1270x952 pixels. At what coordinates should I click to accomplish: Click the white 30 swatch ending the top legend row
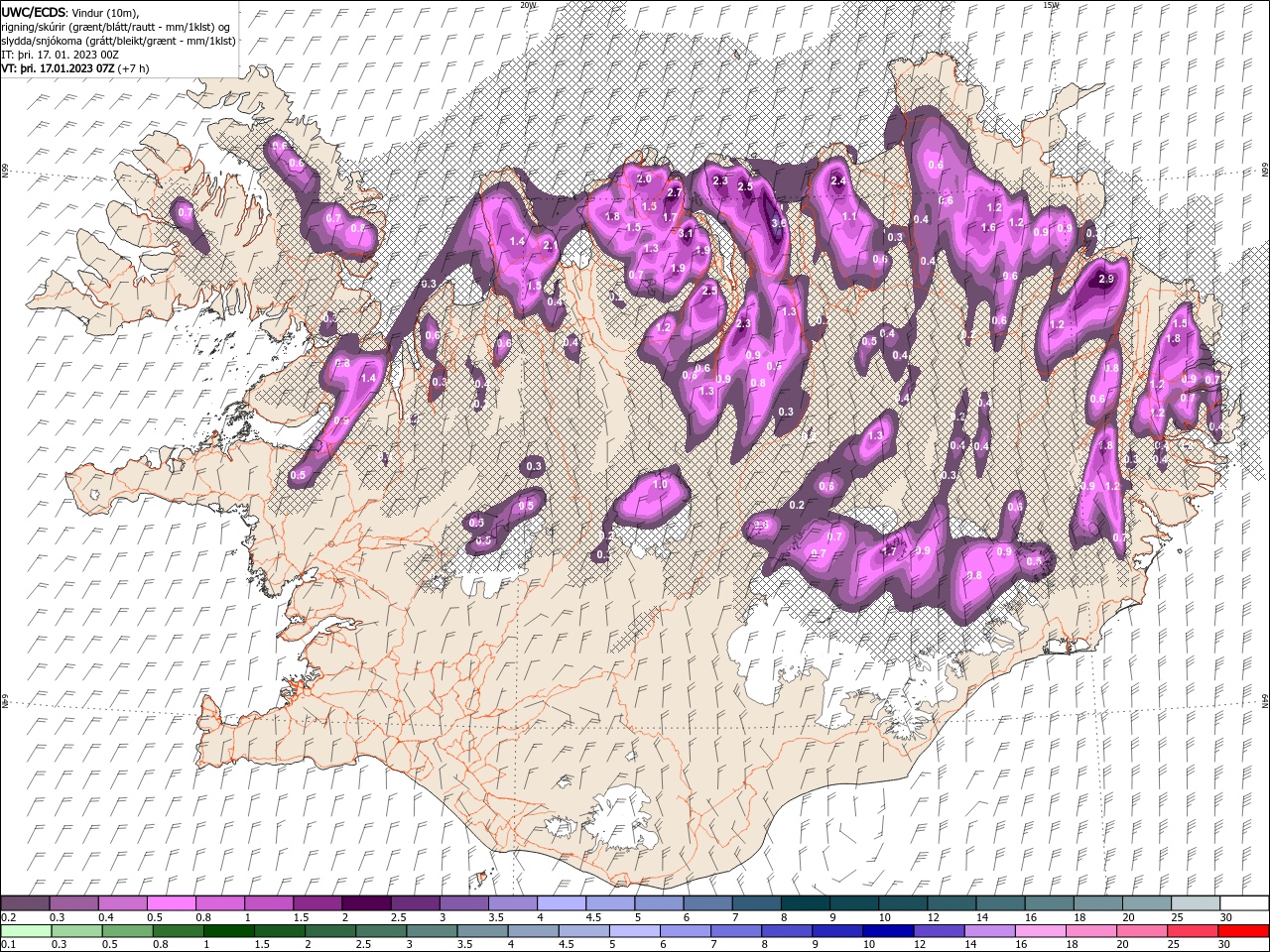[x=1243, y=903]
